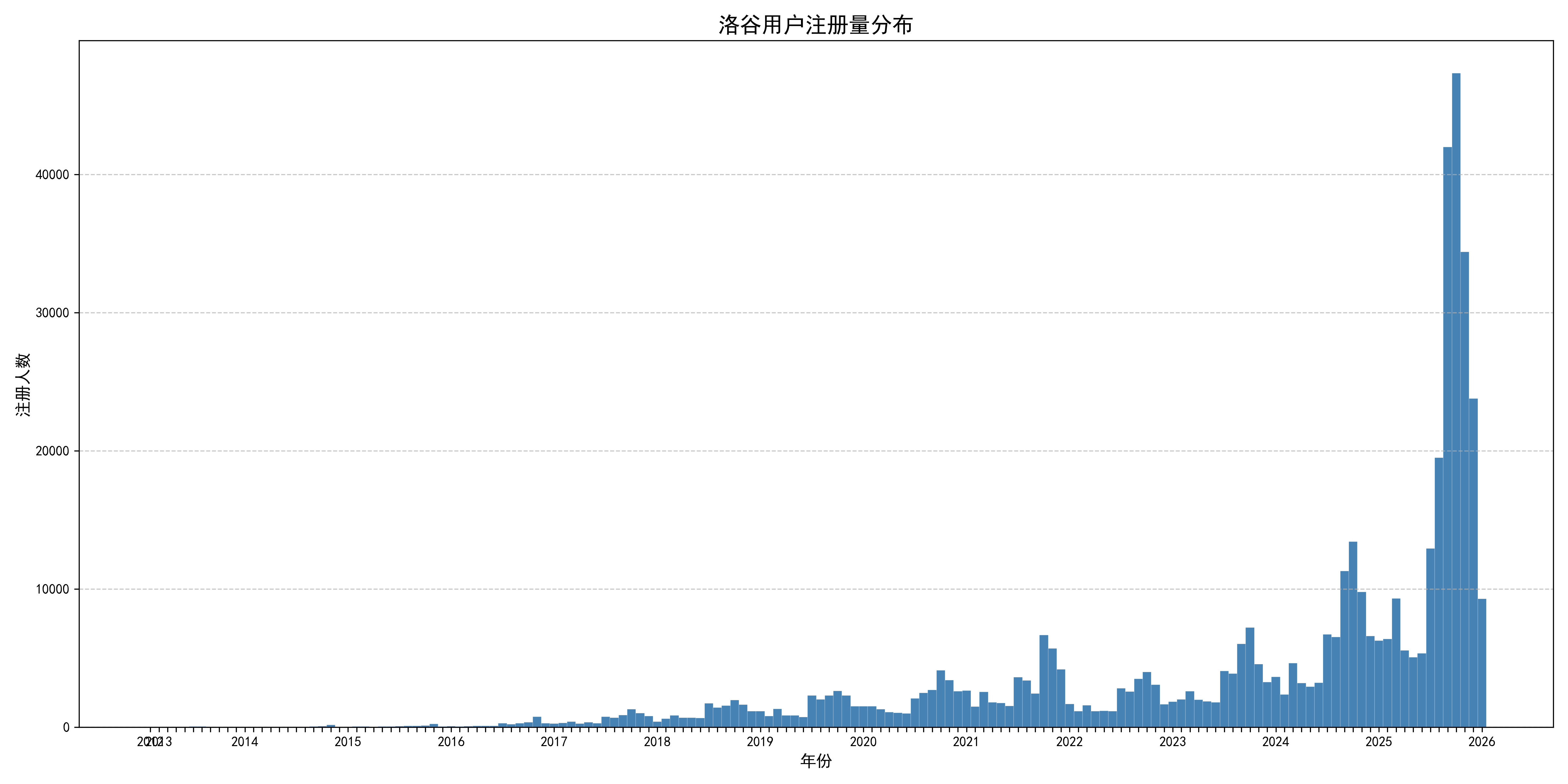The image size is (1568, 784).
Task: Click the late-2021 peak bar
Action: tap(1043, 682)
